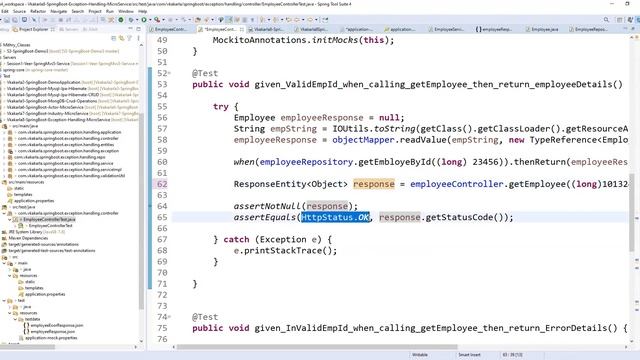Select application.properties under src/main/resources

tap(34, 201)
